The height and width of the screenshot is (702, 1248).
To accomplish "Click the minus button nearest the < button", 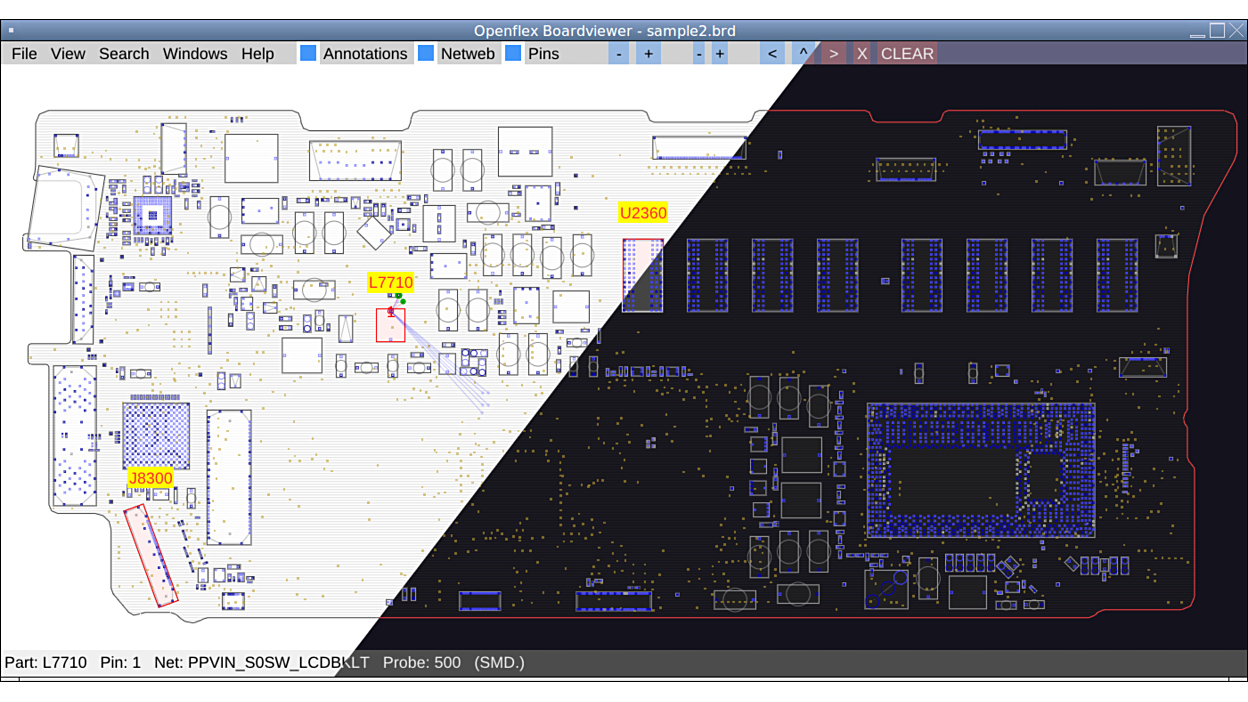I will pos(698,54).
